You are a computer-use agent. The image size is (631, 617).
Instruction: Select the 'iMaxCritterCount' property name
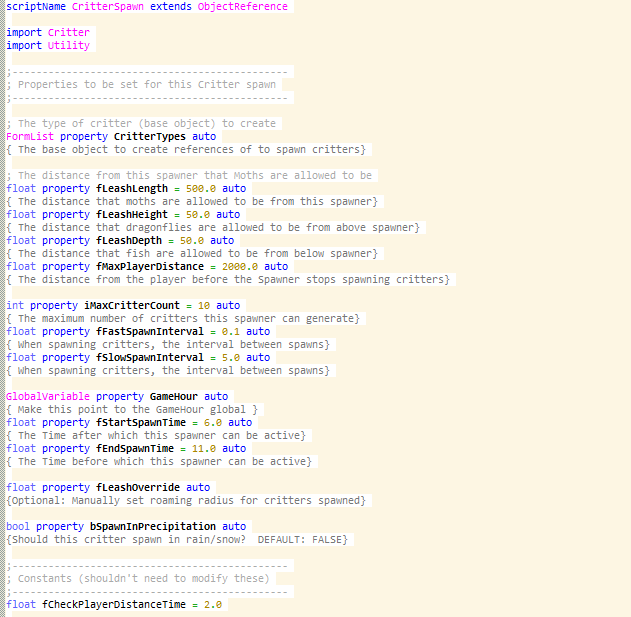pos(132,305)
